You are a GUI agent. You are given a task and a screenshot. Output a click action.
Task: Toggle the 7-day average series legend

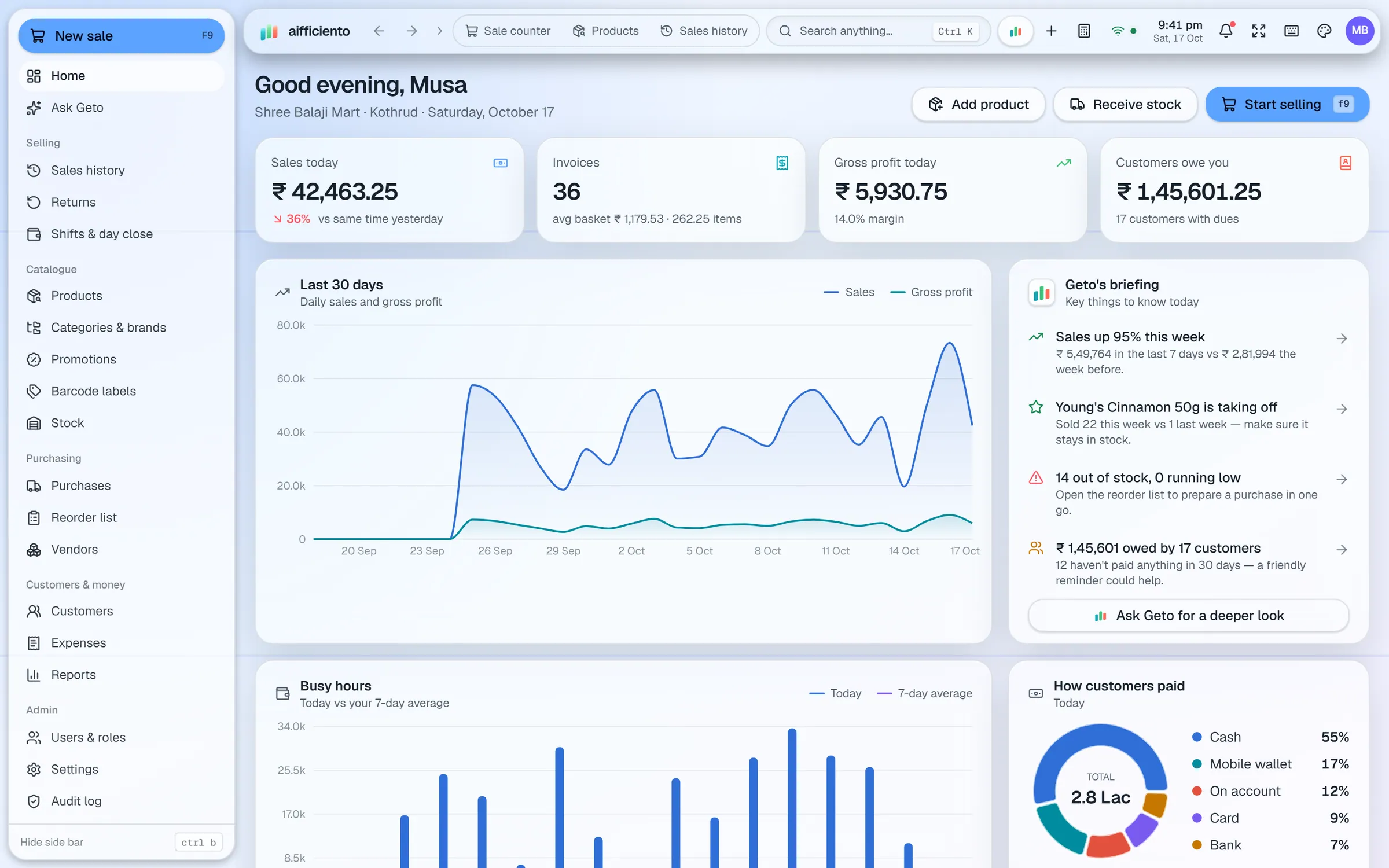(925, 693)
